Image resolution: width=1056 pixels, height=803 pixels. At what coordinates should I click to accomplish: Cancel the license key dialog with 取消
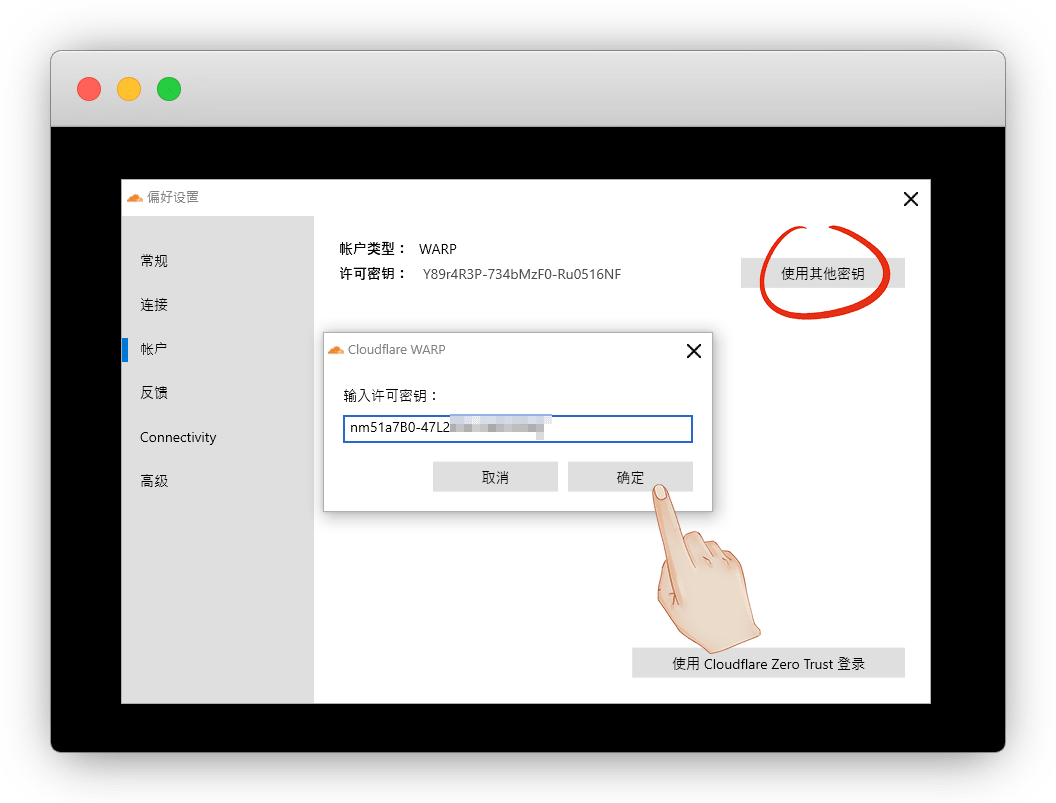(495, 477)
